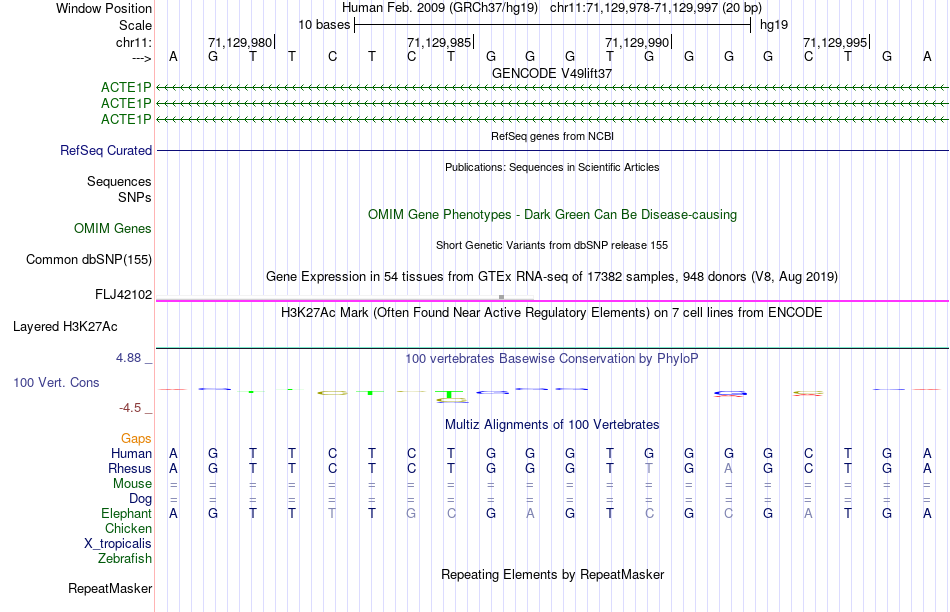Open the H3K27Ac Mark ENCODE track title
The height and width of the screenshot is (612, 950).
tap(552, 313)
